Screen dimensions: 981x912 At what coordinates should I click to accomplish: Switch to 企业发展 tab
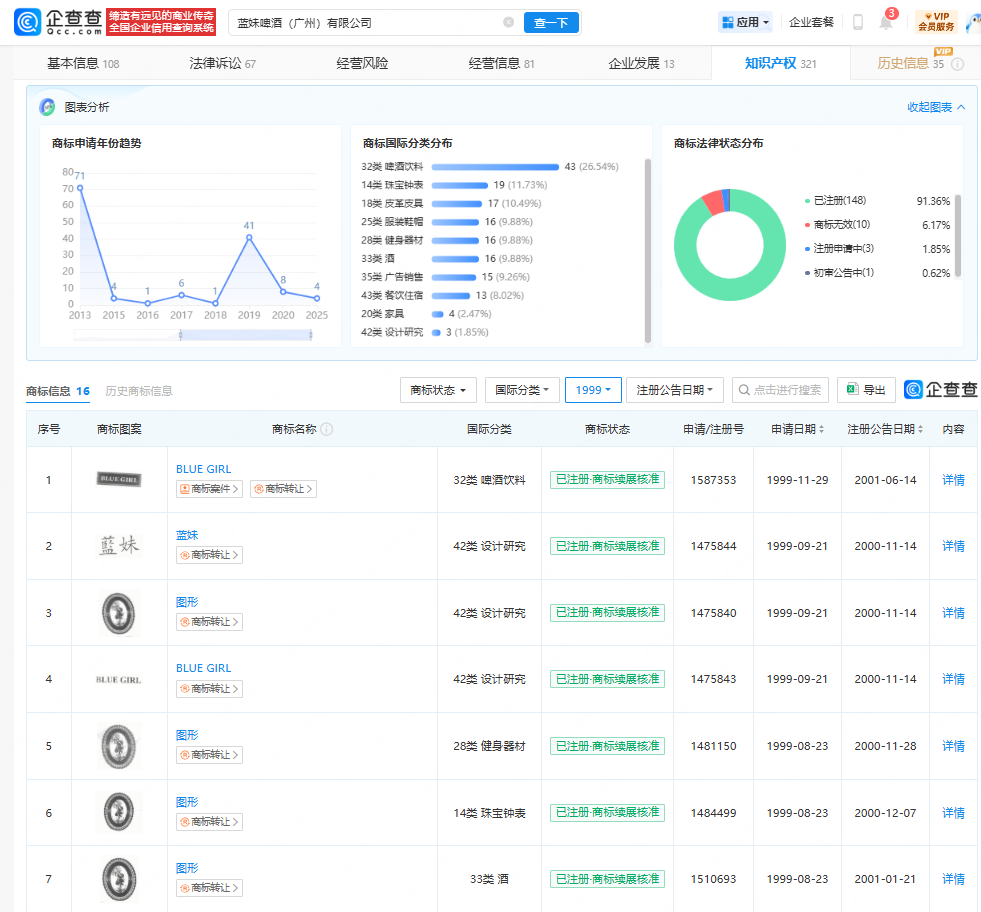point(641,63)
